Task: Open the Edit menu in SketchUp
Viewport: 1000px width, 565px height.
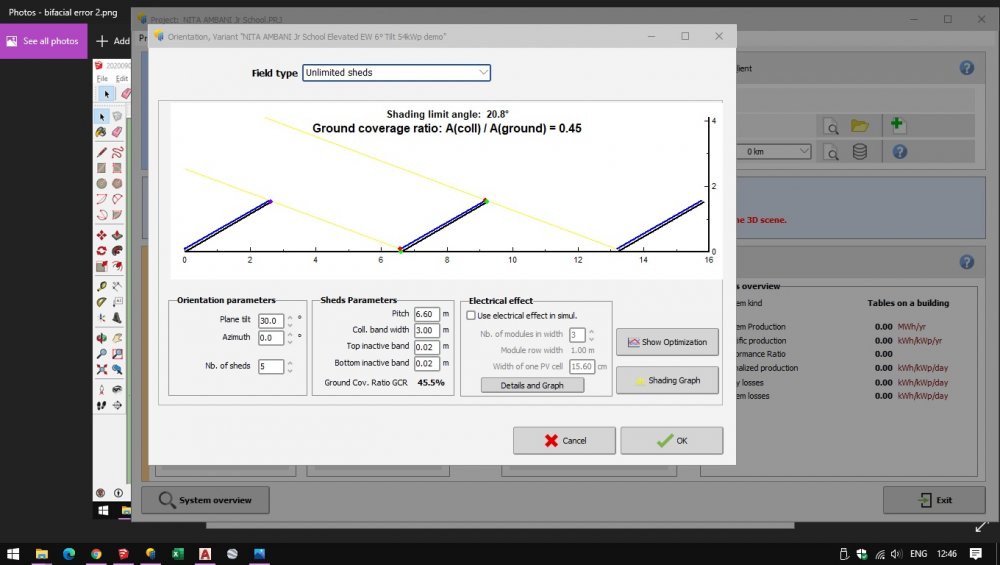Action: coord(122,79)
